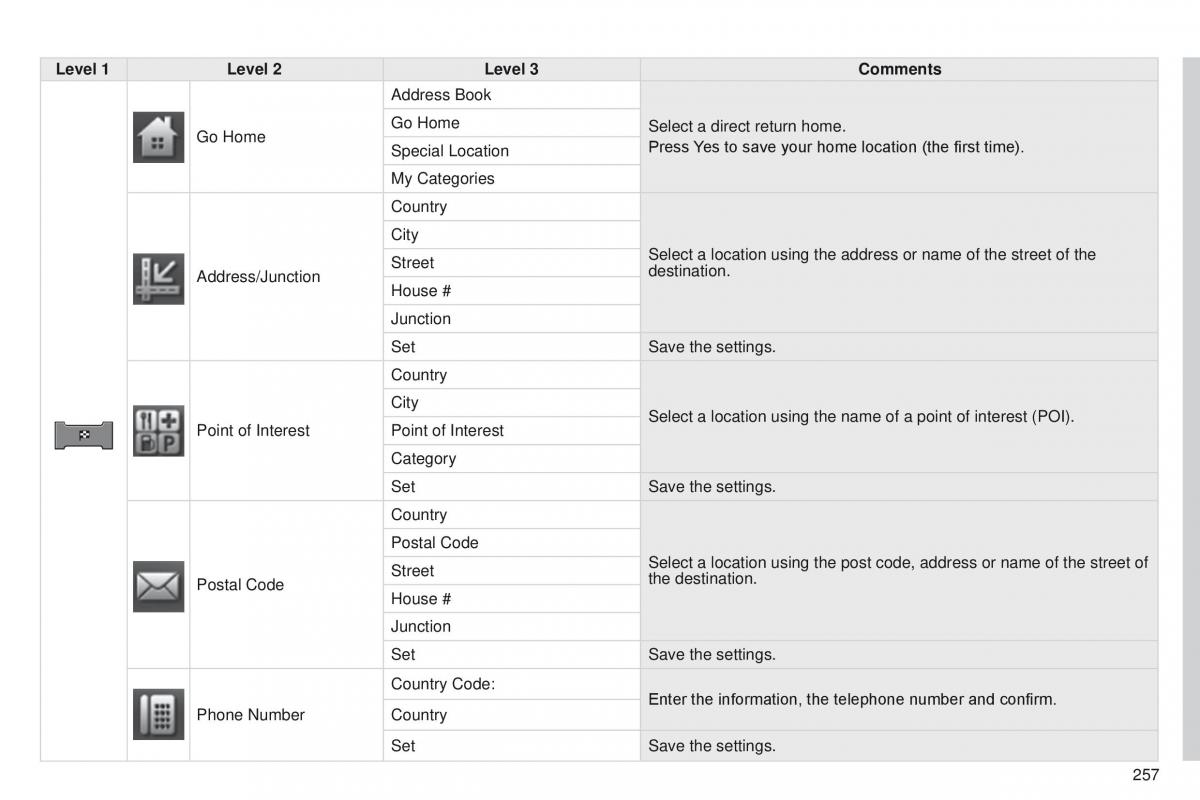Screen dimensions: 1200x800
Task: Select City under Address/Junction
Action: tap(511, 235)
